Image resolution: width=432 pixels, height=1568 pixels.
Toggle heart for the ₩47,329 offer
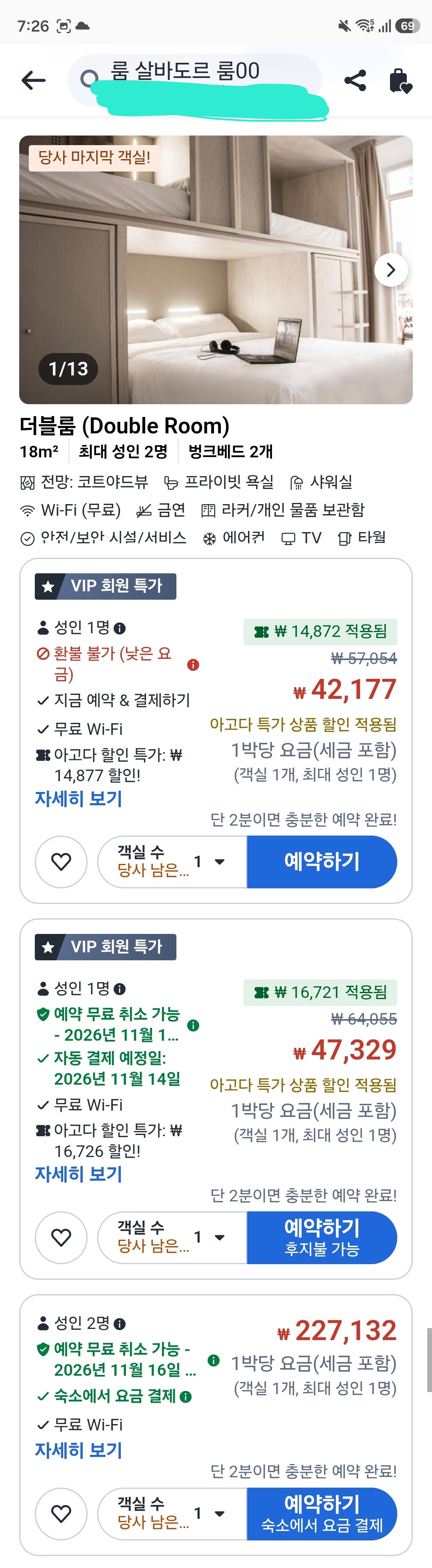coord(61,1237)
